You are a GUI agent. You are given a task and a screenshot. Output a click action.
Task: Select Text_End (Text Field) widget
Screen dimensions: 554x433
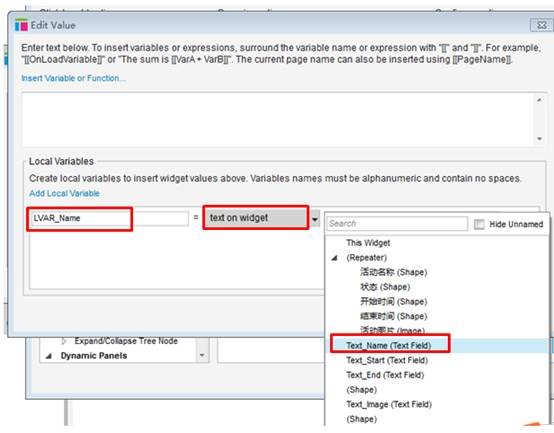coord(385,375)
